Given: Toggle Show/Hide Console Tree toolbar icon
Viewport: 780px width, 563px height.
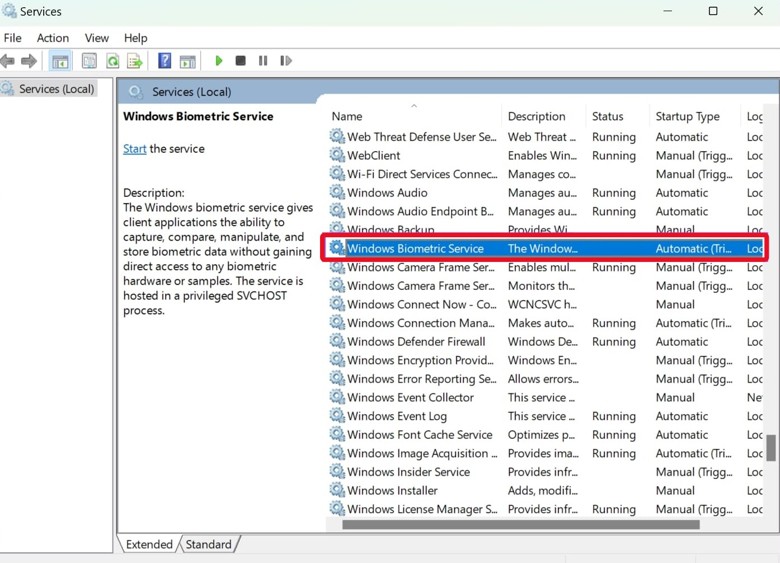Looking at the screenshot, I should pos(60,61).
